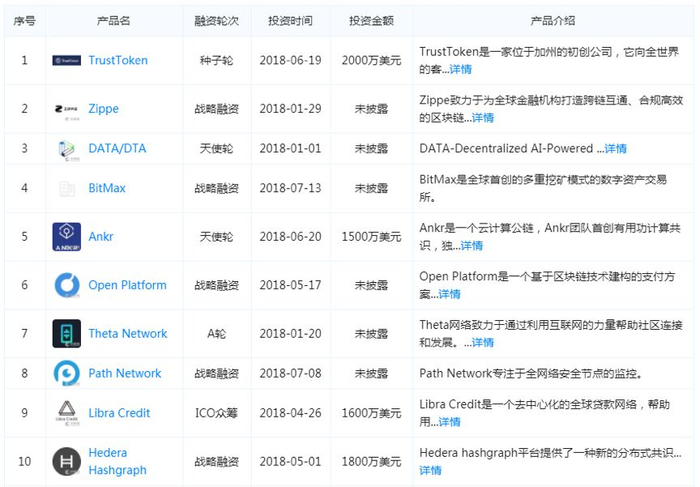Open the Open Platform product link
Viewport: 700px width, 487px height.
127,285
